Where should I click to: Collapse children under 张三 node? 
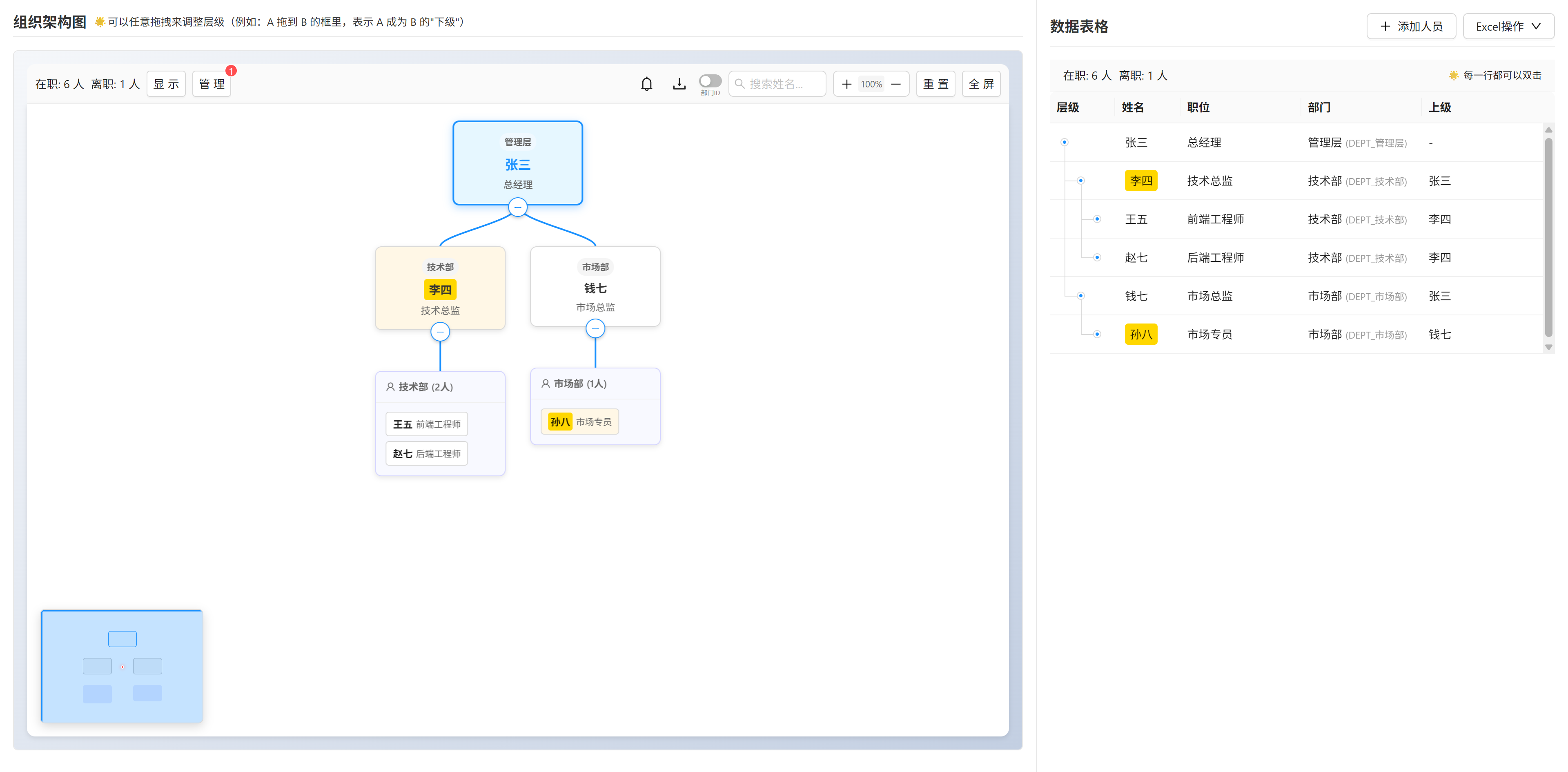(x=517, y=207)
